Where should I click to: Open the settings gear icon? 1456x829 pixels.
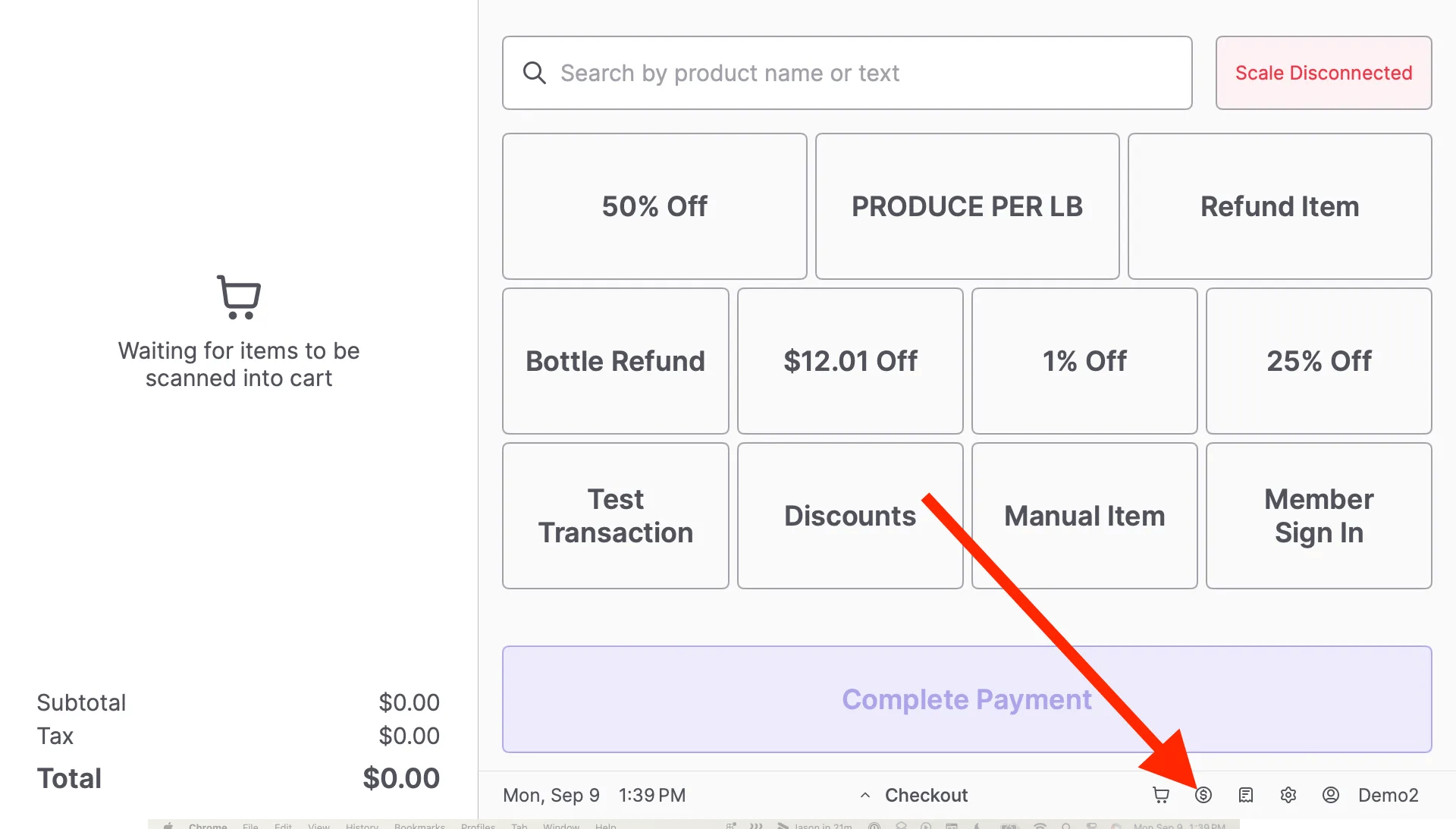tap(1288, 795)
